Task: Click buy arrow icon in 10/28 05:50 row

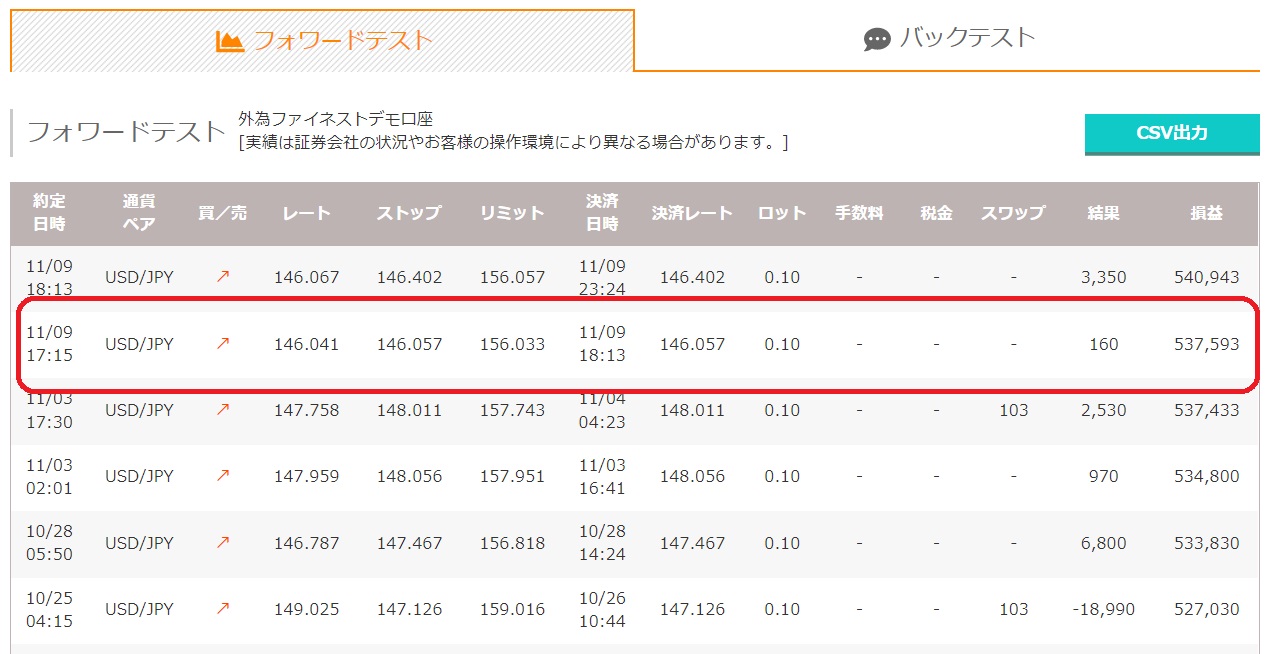Action: click(222, 543)
